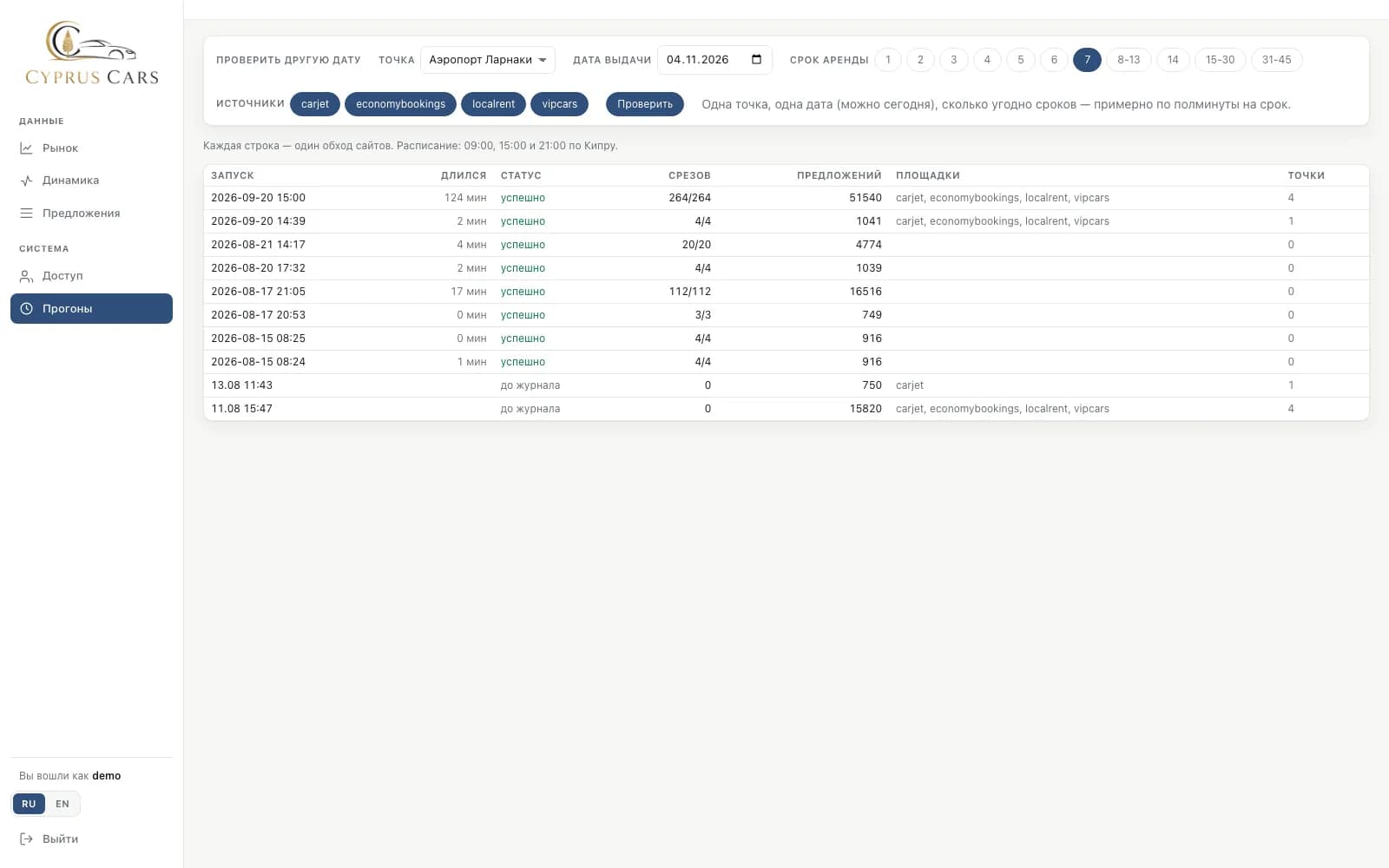Click the Предложений column header

point(839,175)
